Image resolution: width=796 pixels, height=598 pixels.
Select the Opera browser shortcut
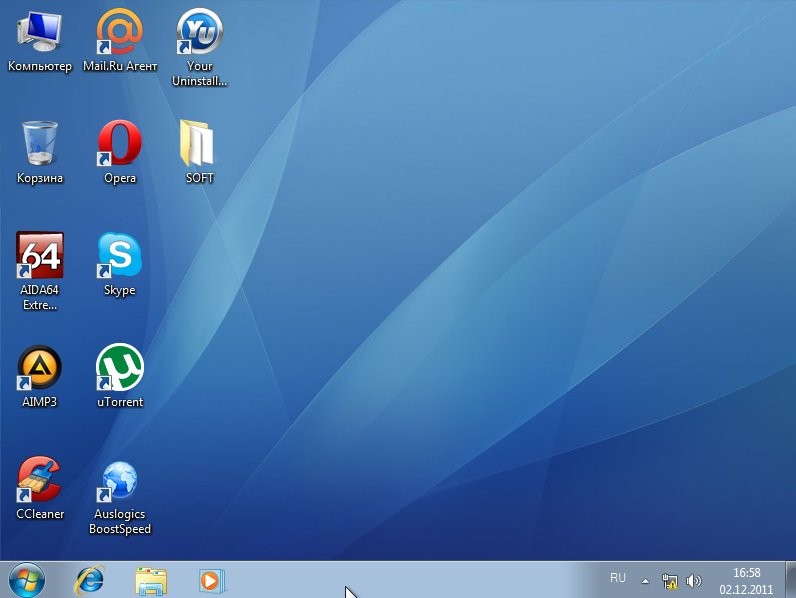pos(120,152)
